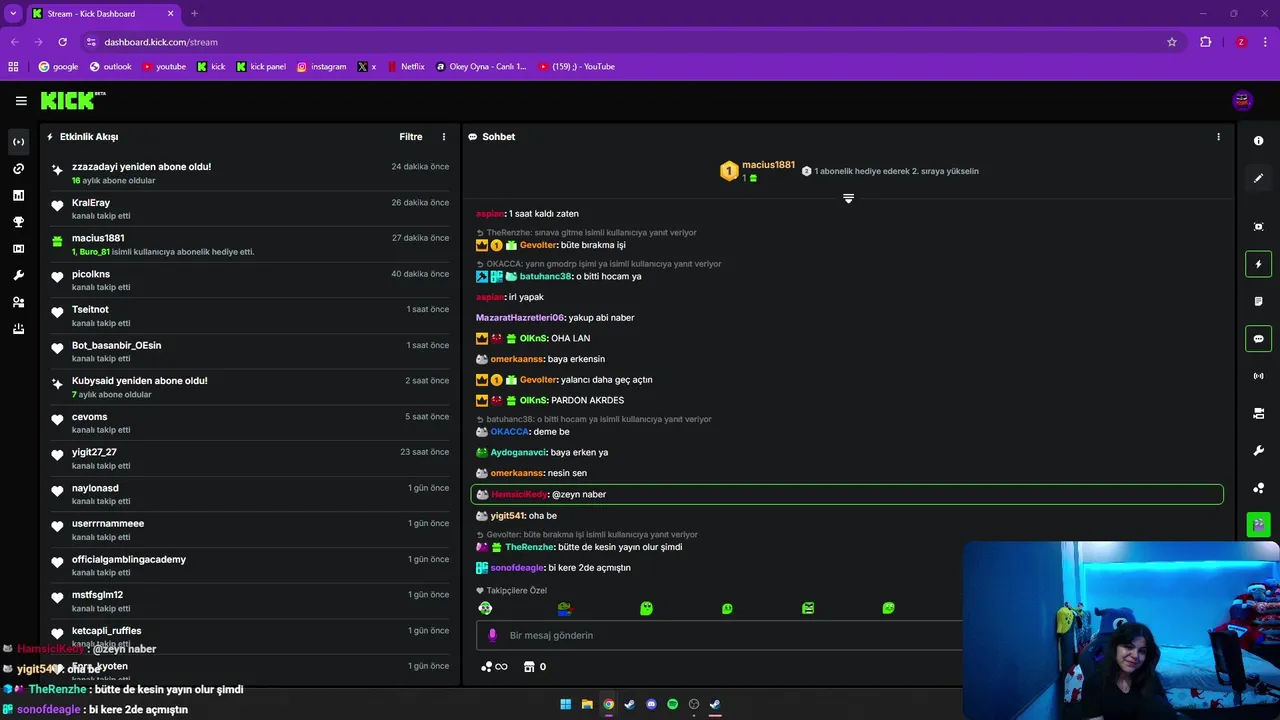Click username MazaratHazretleri06 in chat
1280x720 pixels.
[520, 318]
